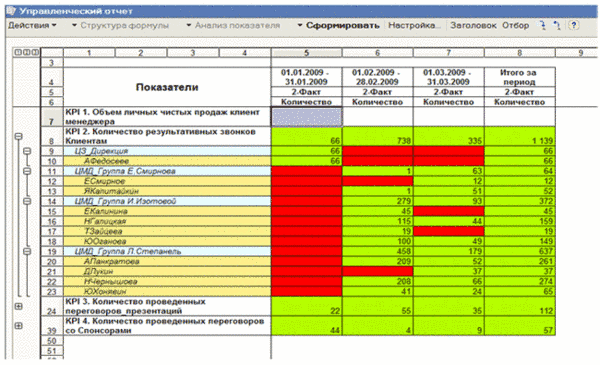Select column header 5

click(x=307, y=53)
